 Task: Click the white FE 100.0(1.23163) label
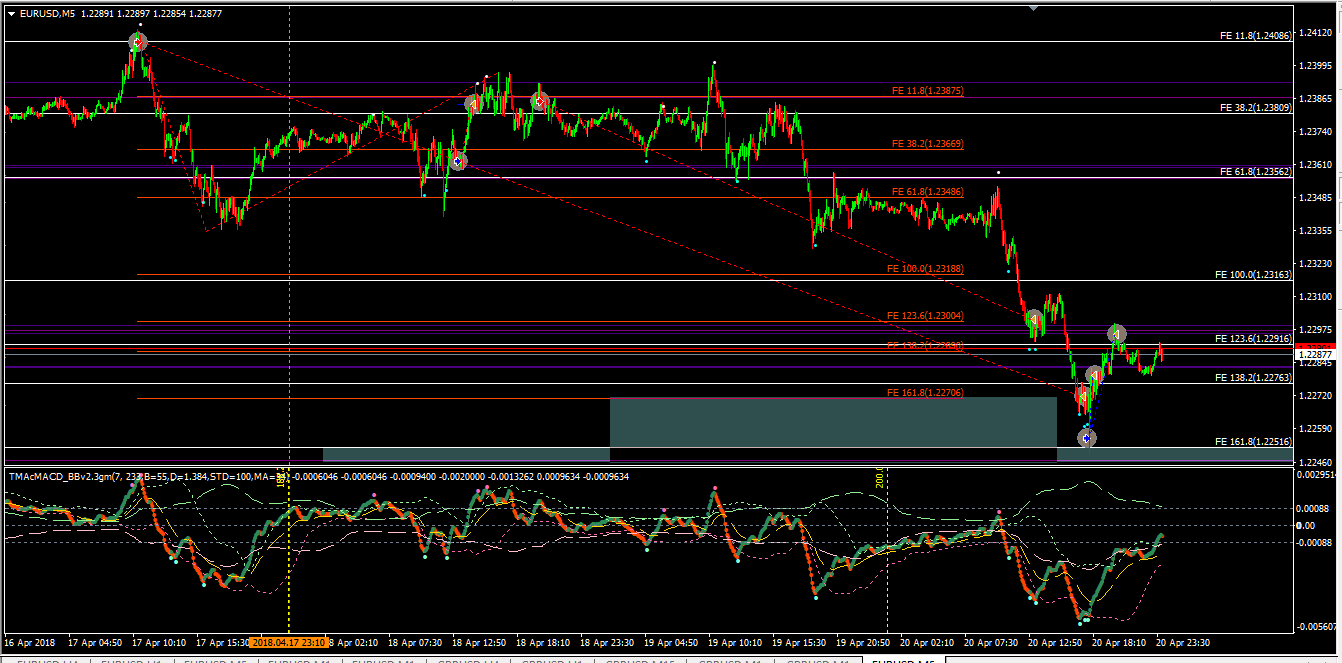click(x=1254, y=274)
